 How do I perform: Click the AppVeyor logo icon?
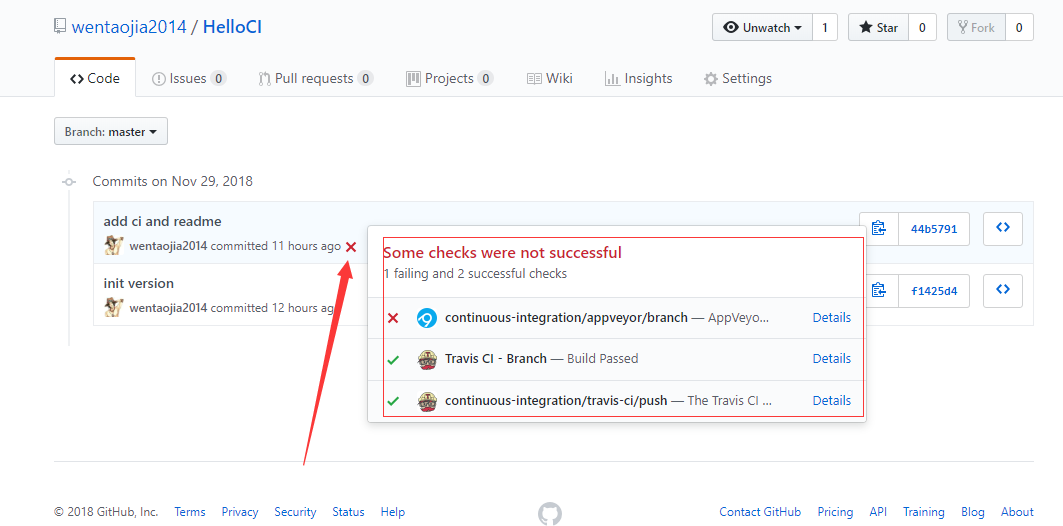click(x=427, y=318)
